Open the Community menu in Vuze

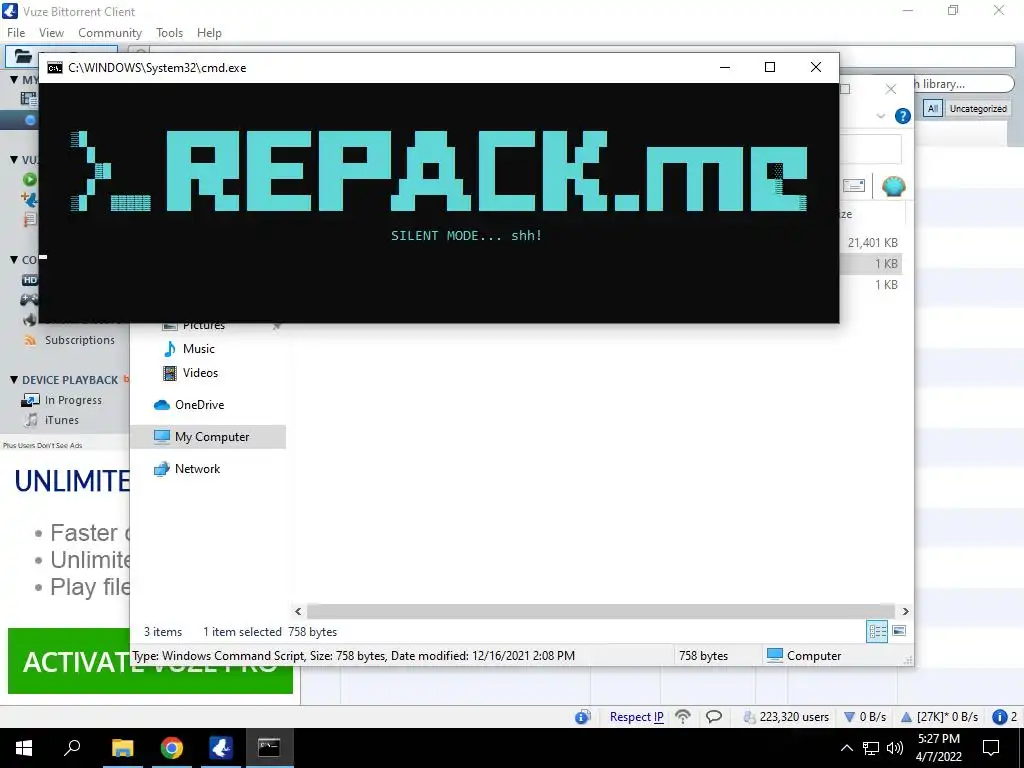click(x=110, y=33)
